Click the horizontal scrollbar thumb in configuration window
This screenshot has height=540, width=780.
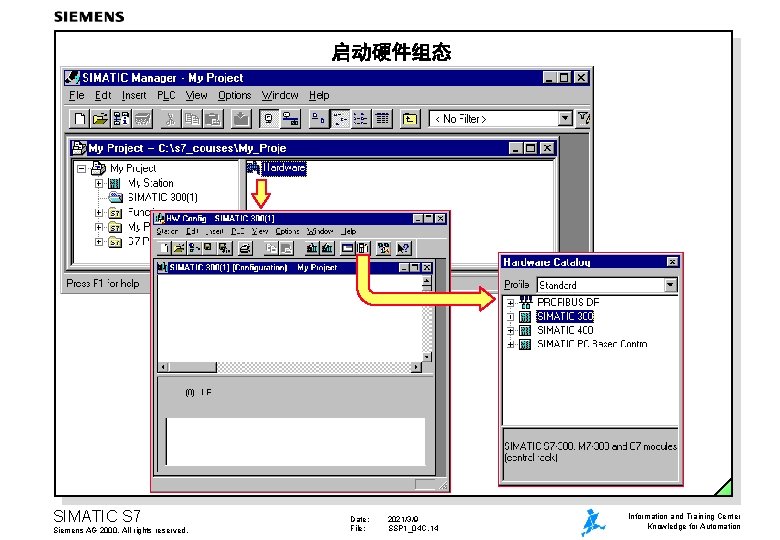click(193, 367)
